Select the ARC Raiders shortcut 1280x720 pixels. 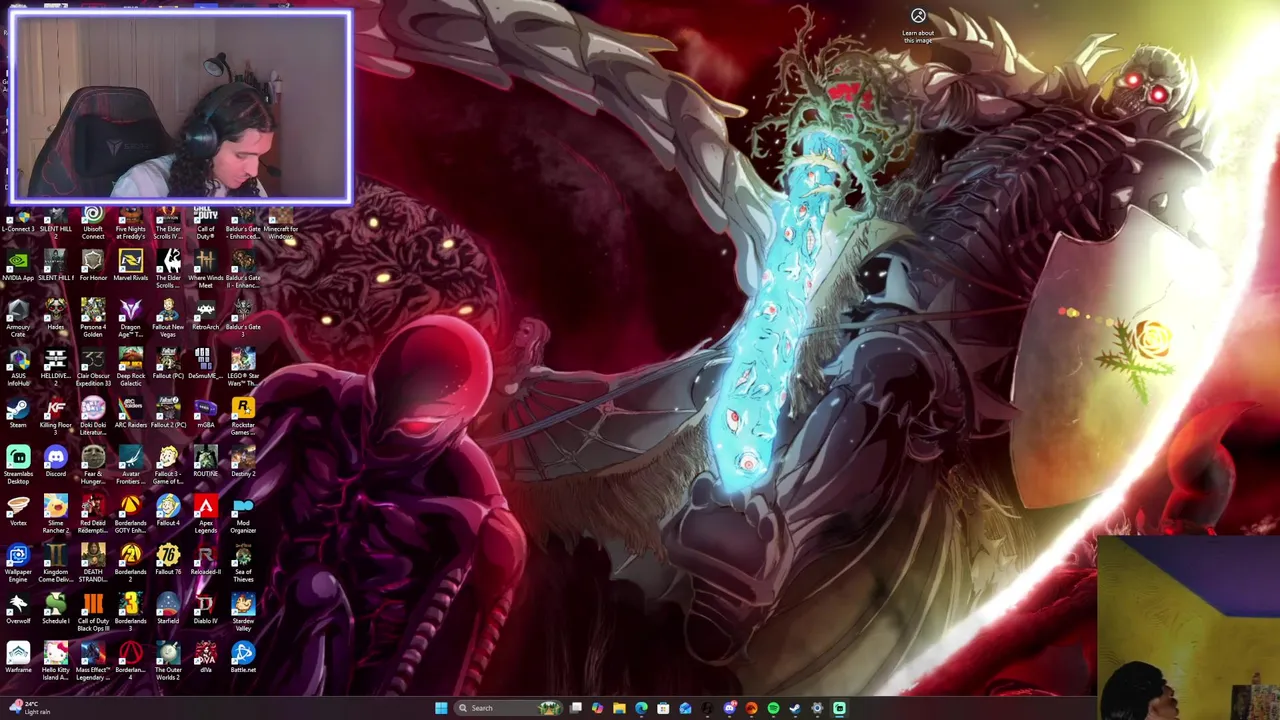click(130, 413)
